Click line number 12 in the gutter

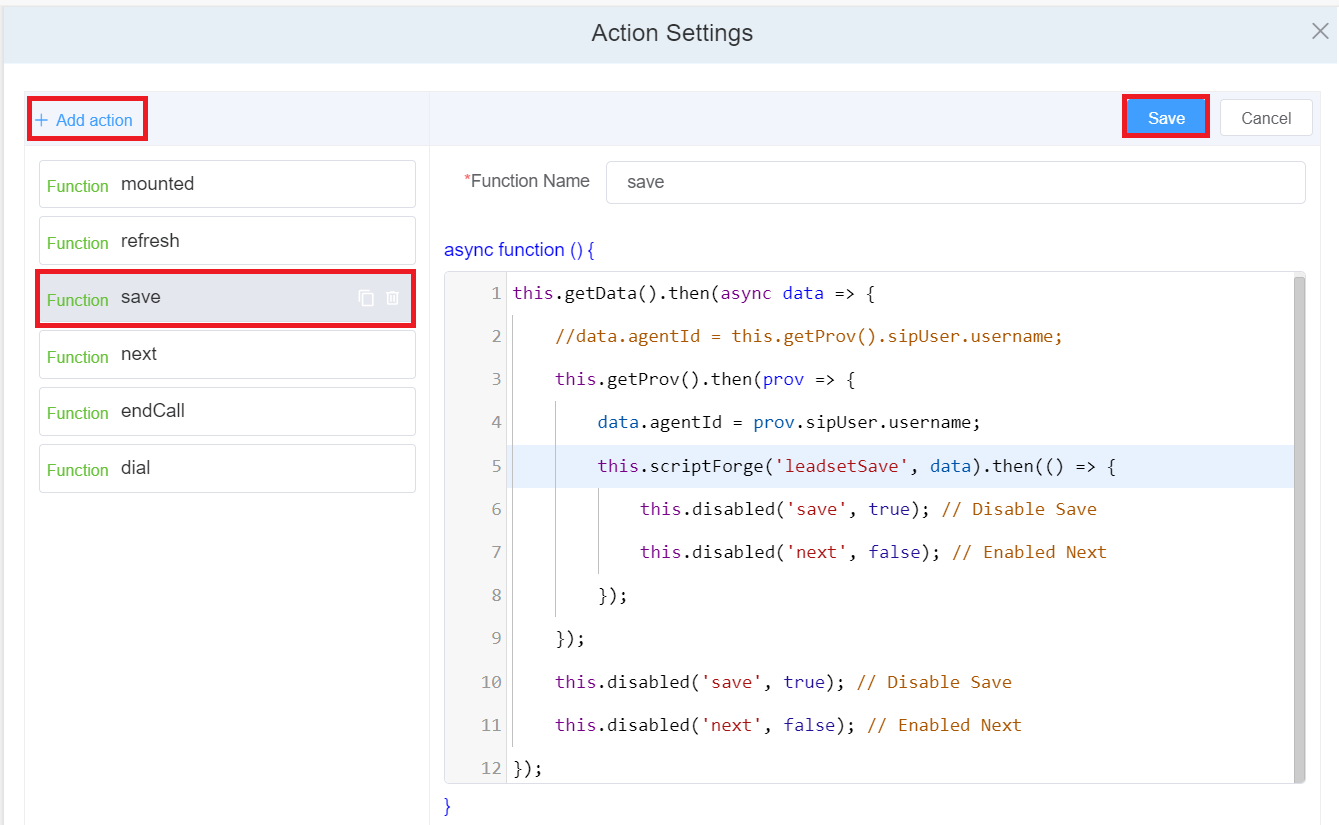[x=490, y=768]
